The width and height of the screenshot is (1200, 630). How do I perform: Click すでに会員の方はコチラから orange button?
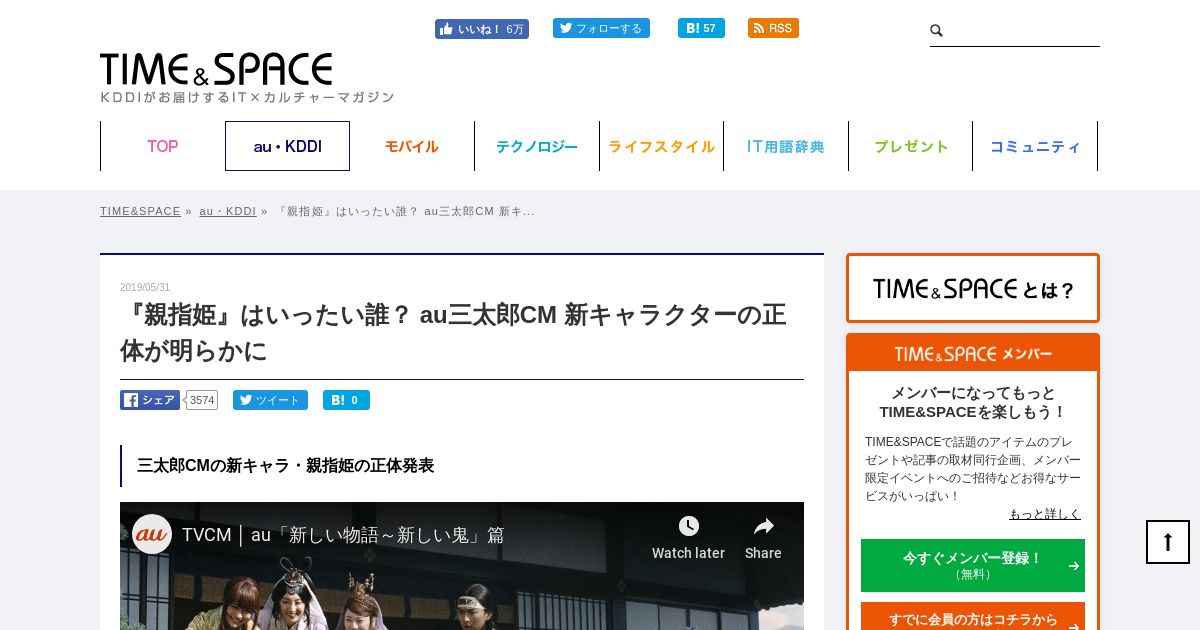[x=973, y=617]
